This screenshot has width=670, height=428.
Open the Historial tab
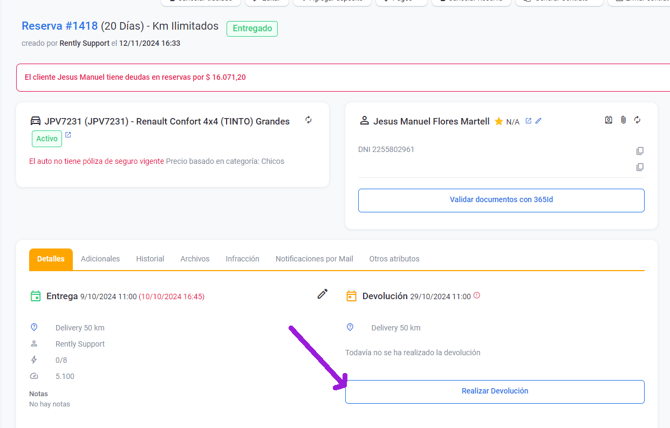click(150, 259)
